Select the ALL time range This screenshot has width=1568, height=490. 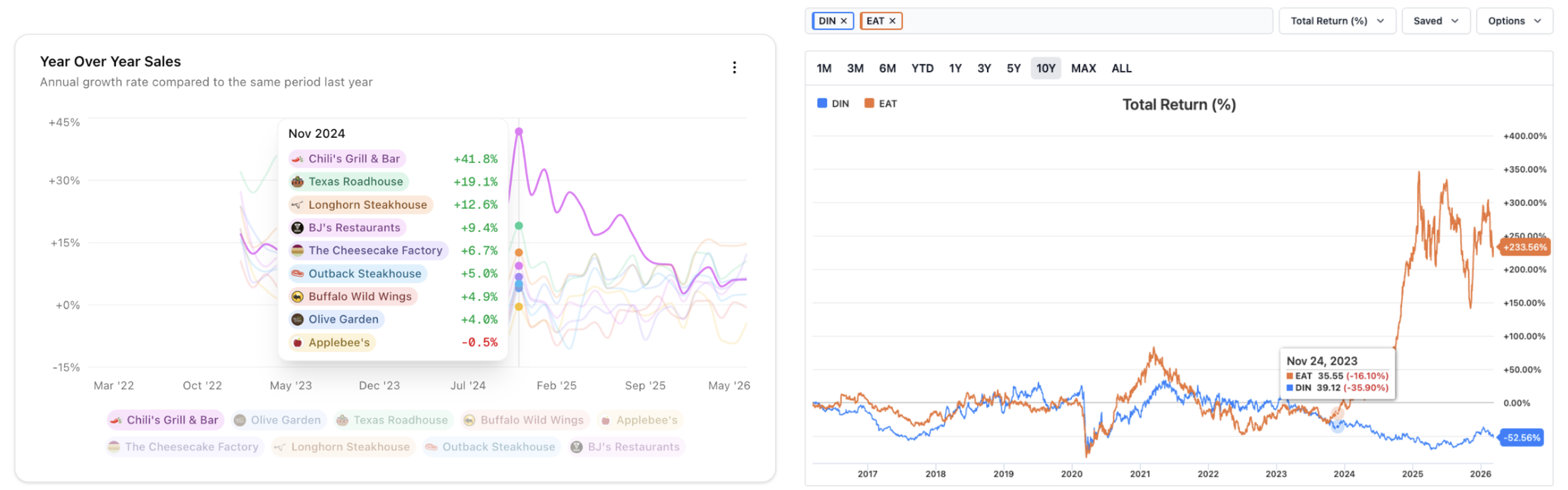coord(1122,68)
